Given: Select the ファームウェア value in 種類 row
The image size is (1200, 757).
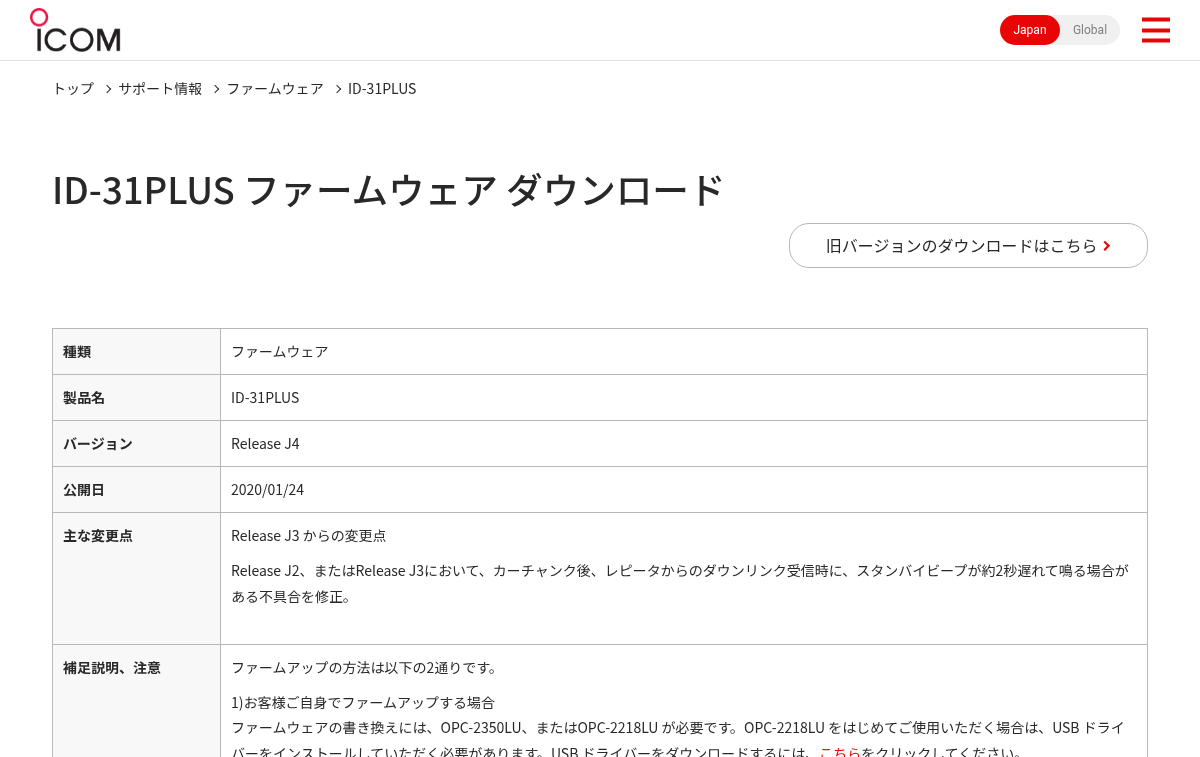Looking at the screenshot, I should [280, 351].
